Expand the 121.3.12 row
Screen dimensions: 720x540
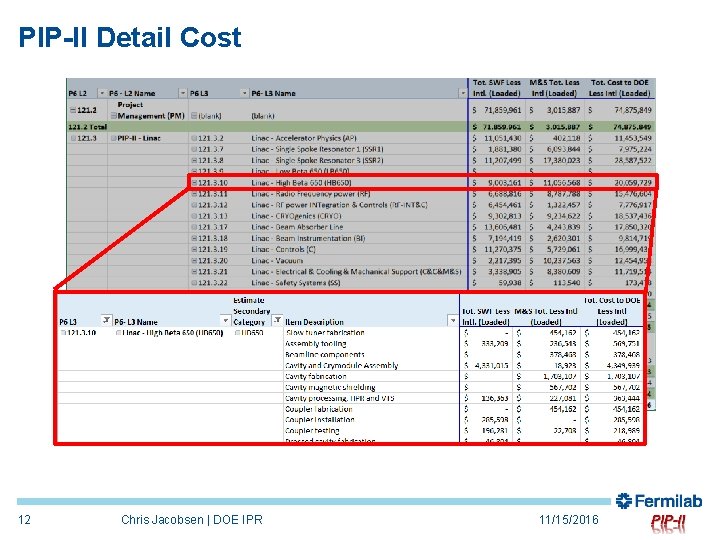point(194,205)
